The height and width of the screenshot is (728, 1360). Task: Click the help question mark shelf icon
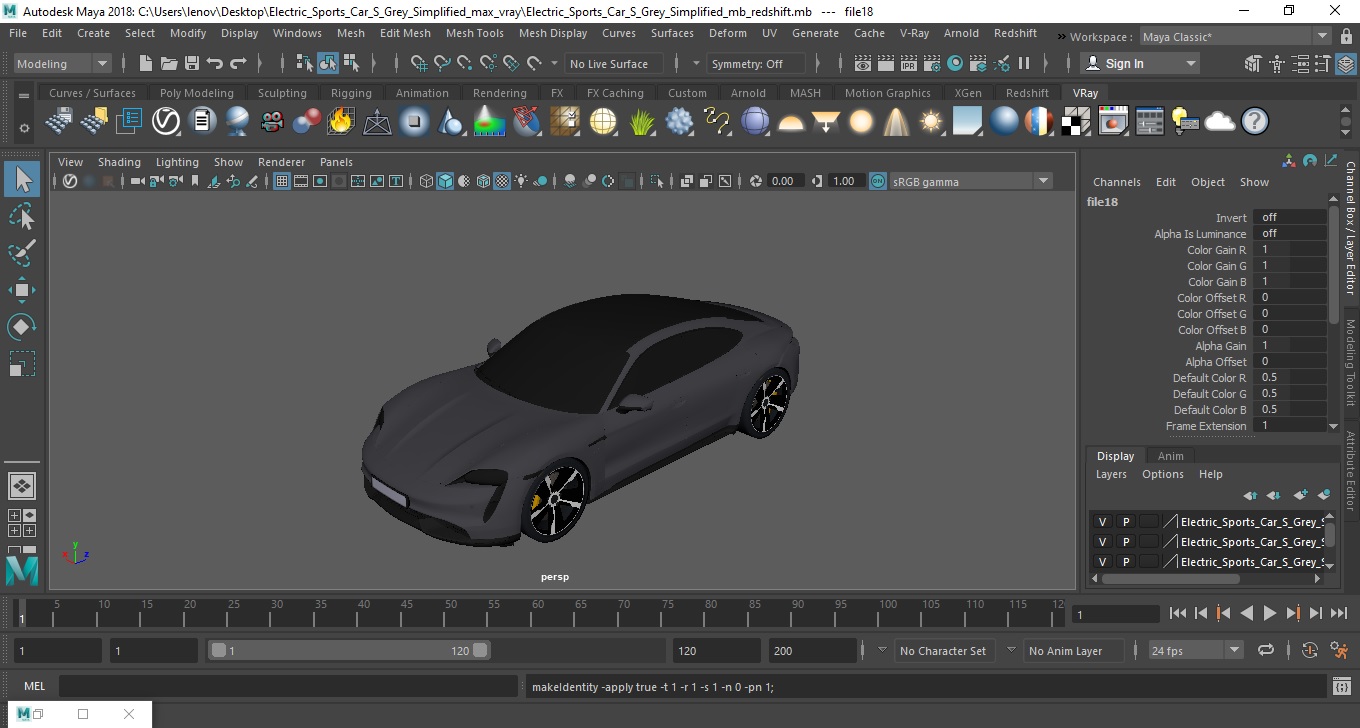tap(1254, 122)
